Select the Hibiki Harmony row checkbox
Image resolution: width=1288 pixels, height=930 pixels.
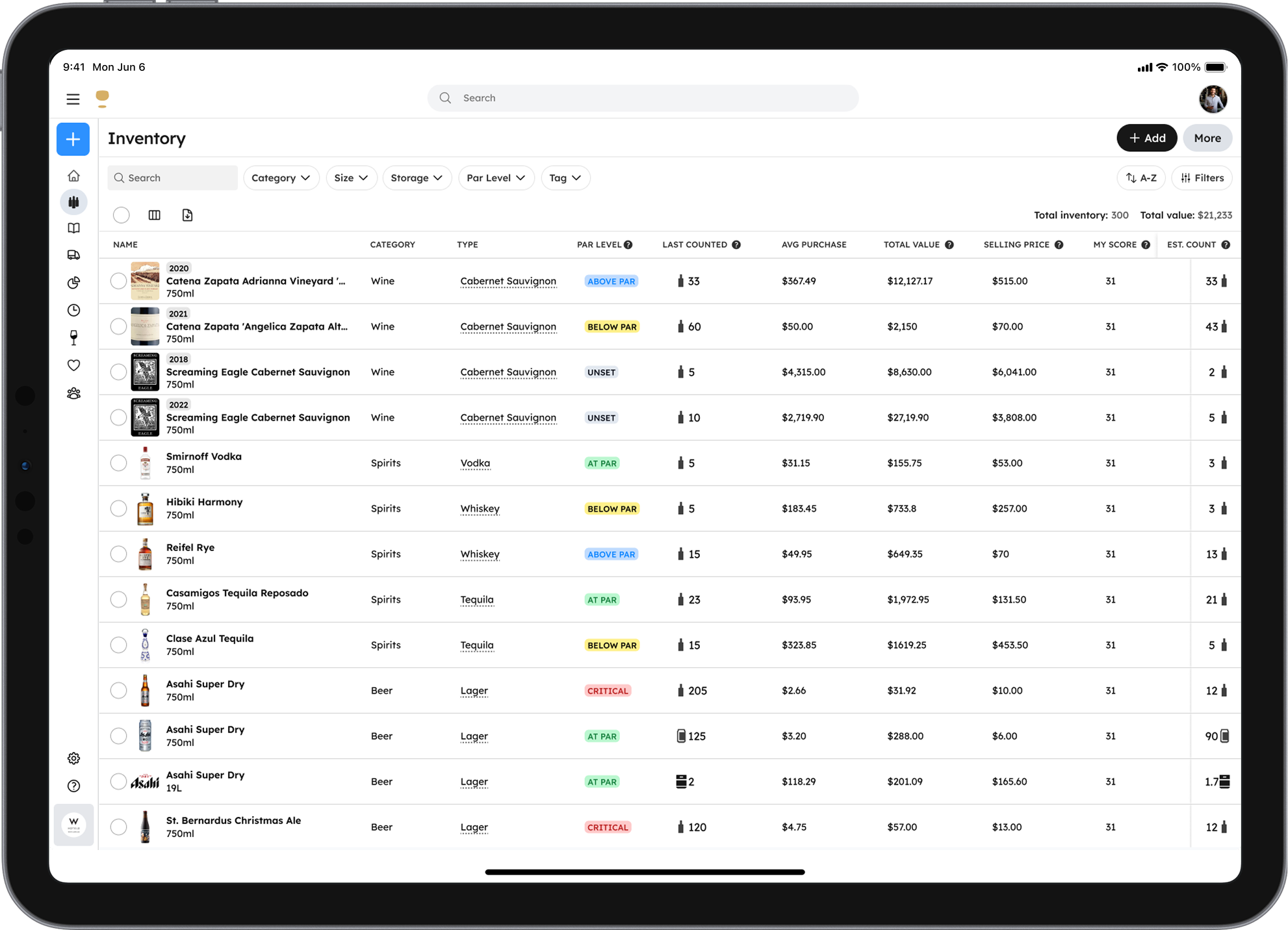click(118, 509)
